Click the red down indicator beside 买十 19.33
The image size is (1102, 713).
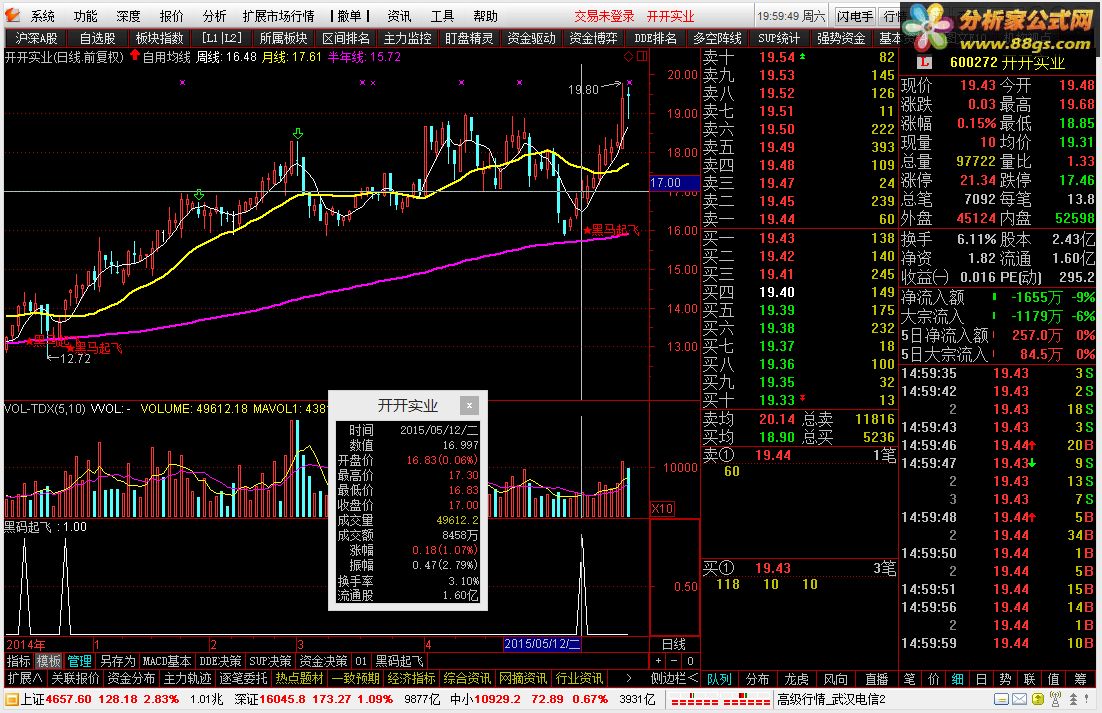pyautogui.click(x=803, y=398)
